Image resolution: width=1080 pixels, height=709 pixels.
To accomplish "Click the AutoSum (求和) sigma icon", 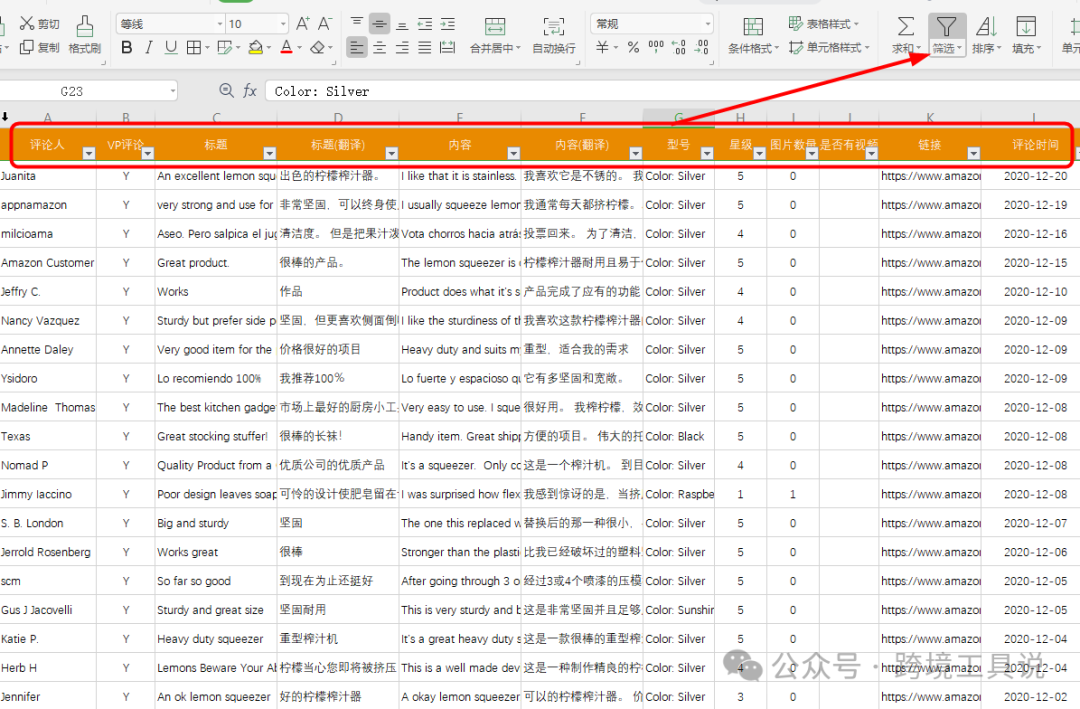I will pyautogui.click(x=906, y=27).
